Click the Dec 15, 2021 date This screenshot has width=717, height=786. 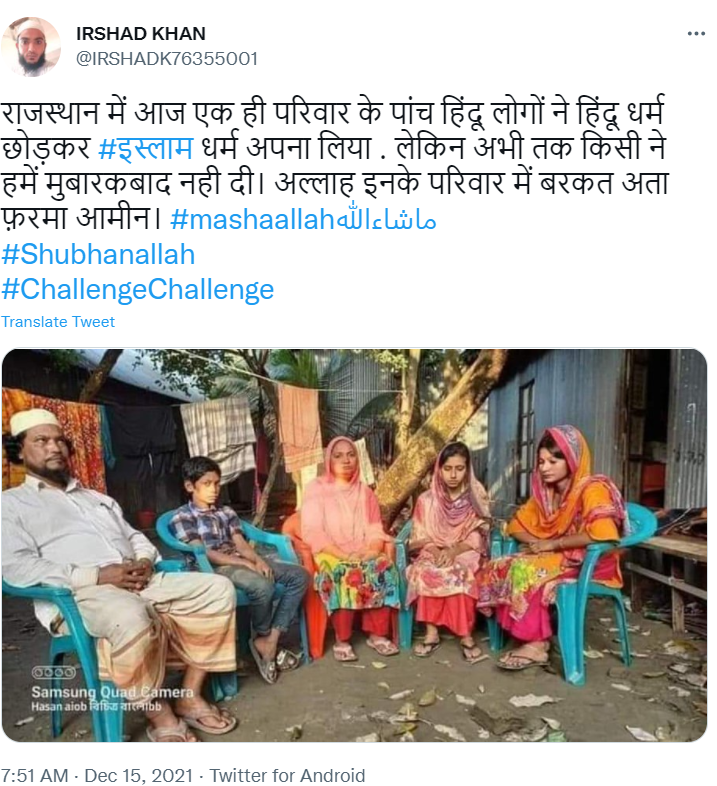click(138, 775)
